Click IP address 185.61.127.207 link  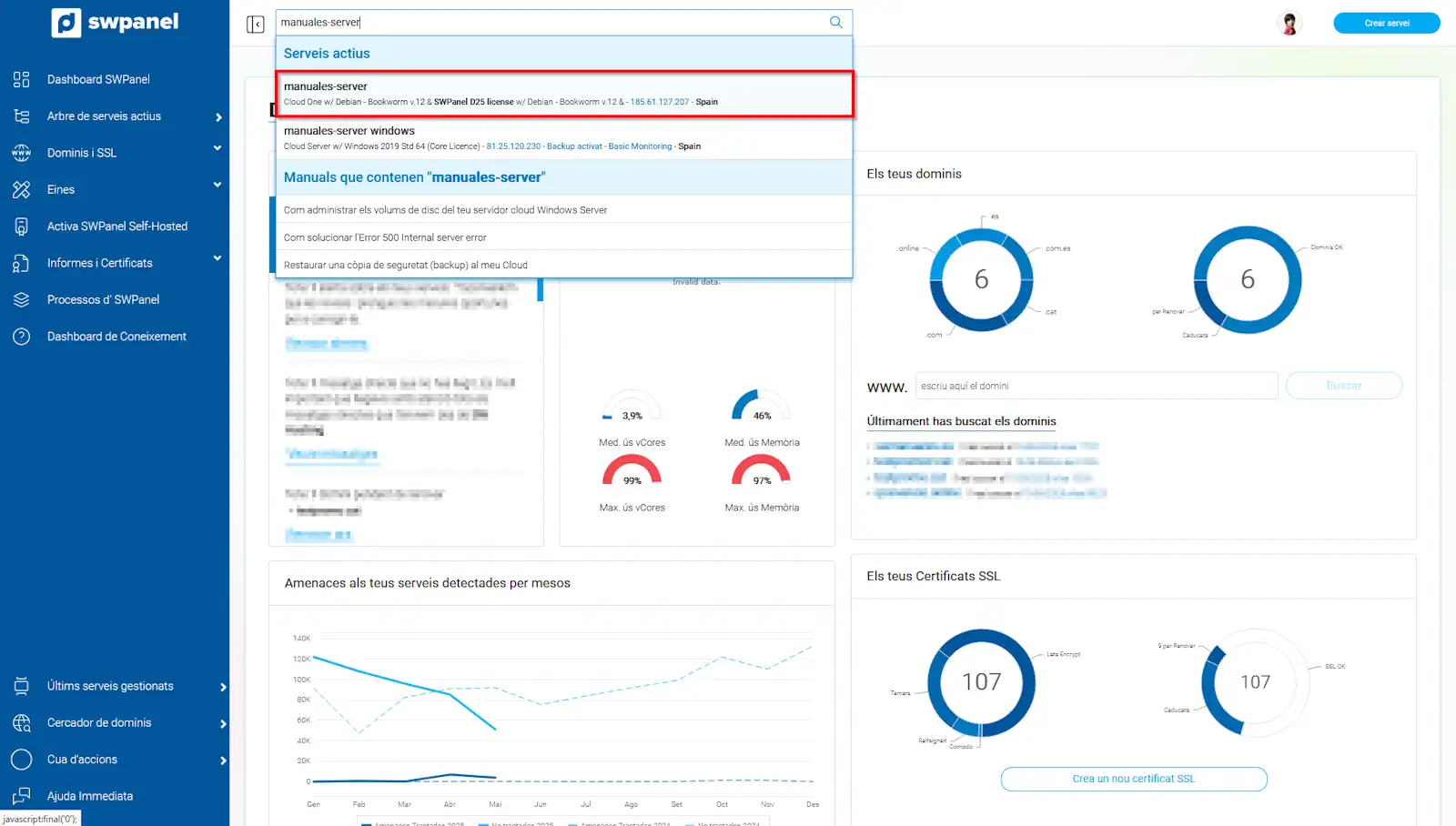coord(660,102)
